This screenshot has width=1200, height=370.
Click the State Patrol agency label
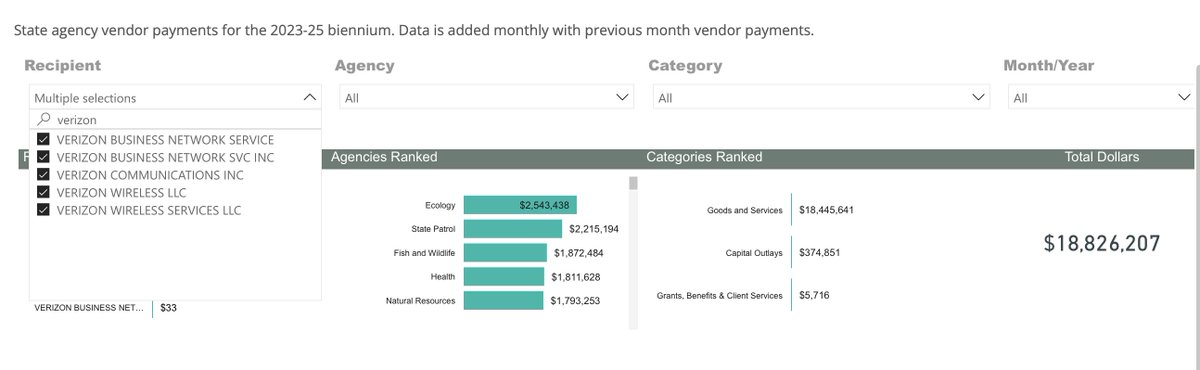[433, 229]
